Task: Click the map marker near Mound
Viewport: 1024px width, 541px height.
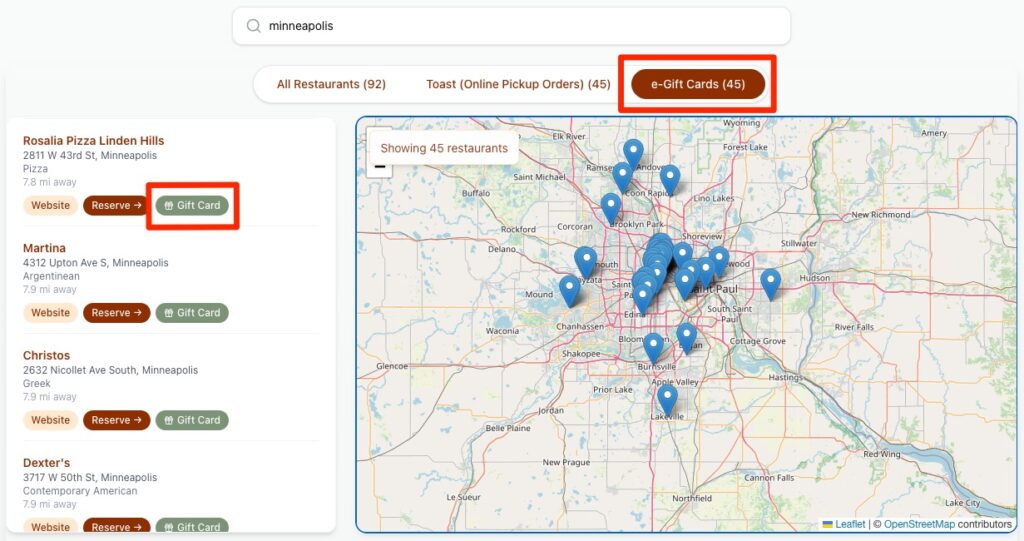Action: click(x=569, y=290)
